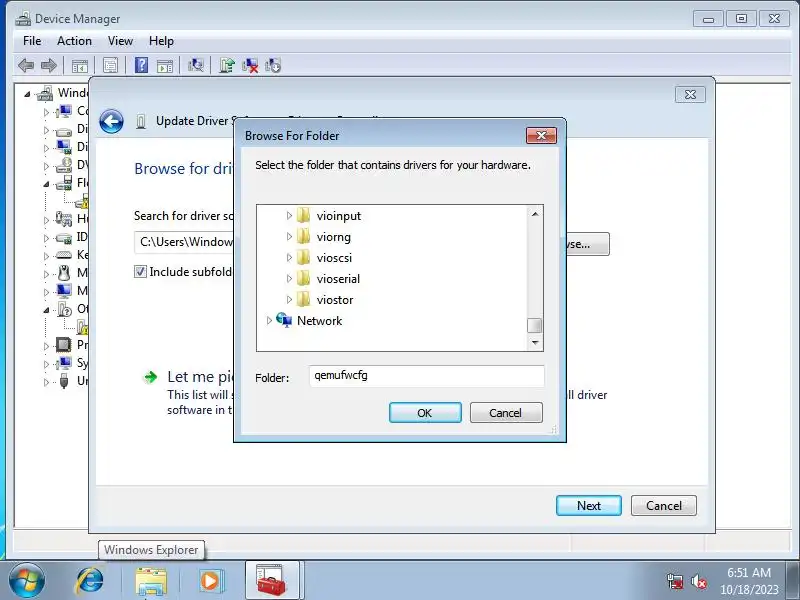
Task: Open the Action menu
Action: tap(74, 41)
